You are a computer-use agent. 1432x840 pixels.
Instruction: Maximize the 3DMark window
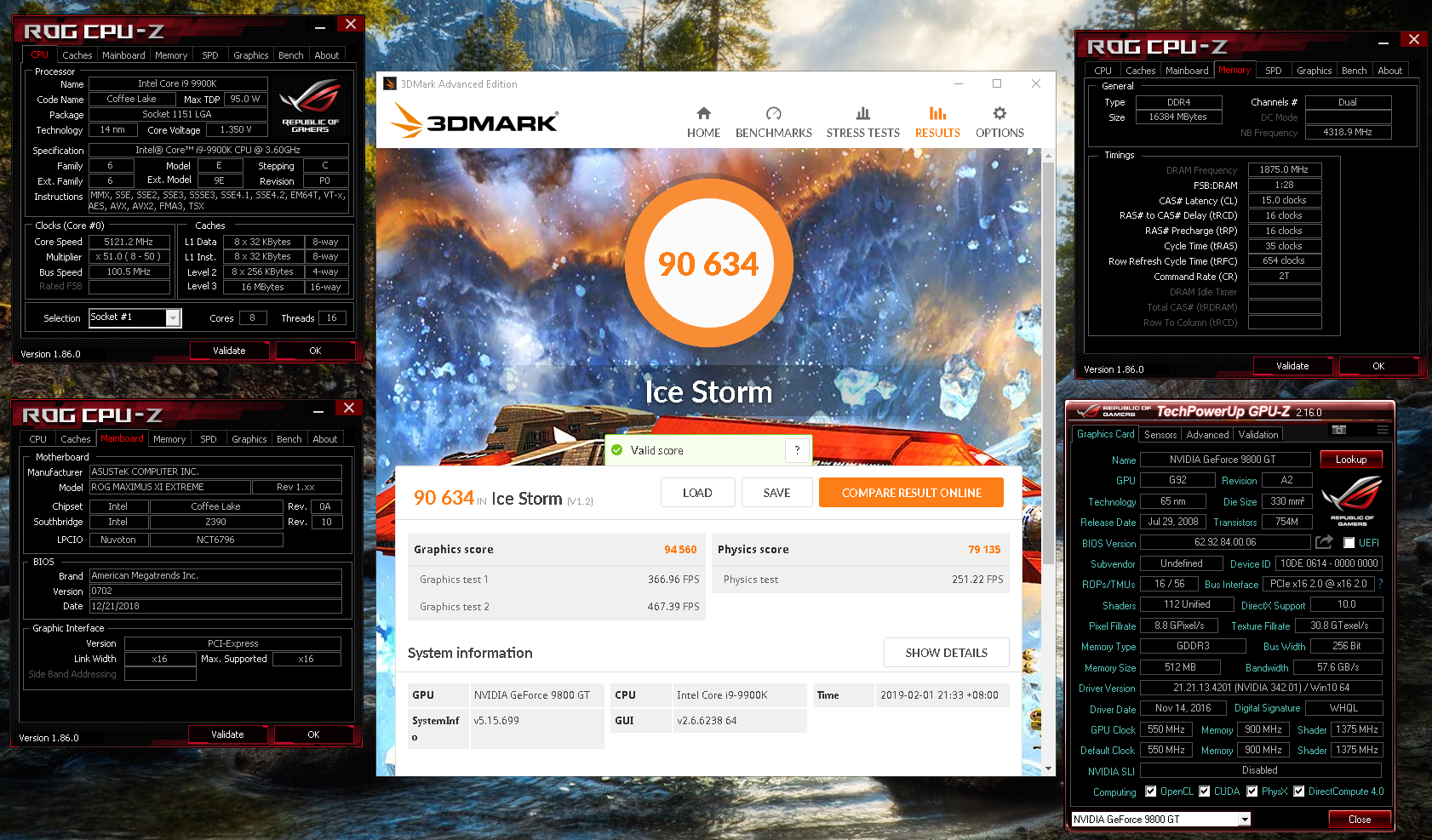coord(997,83)
